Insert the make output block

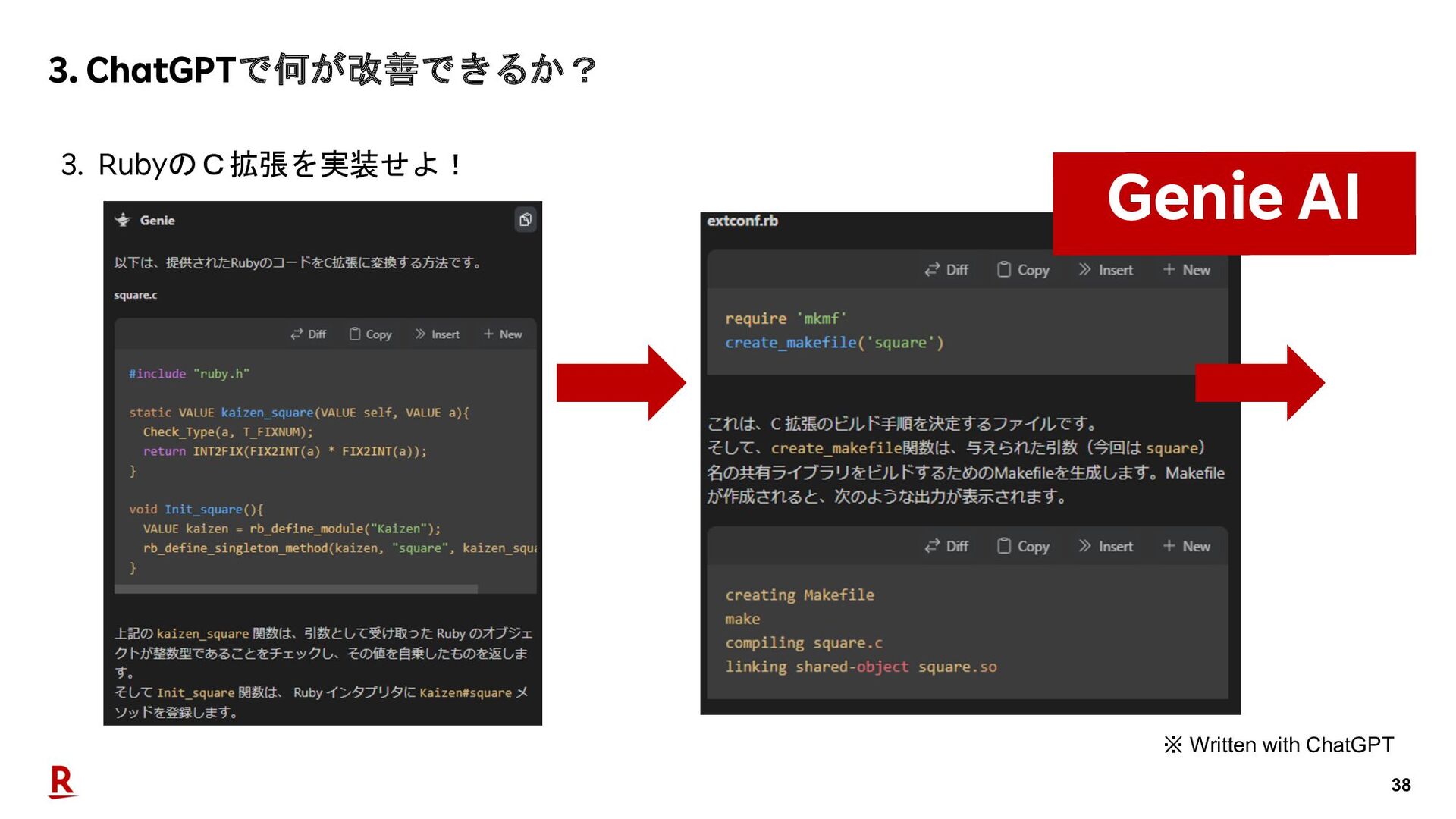[1106, 546]
